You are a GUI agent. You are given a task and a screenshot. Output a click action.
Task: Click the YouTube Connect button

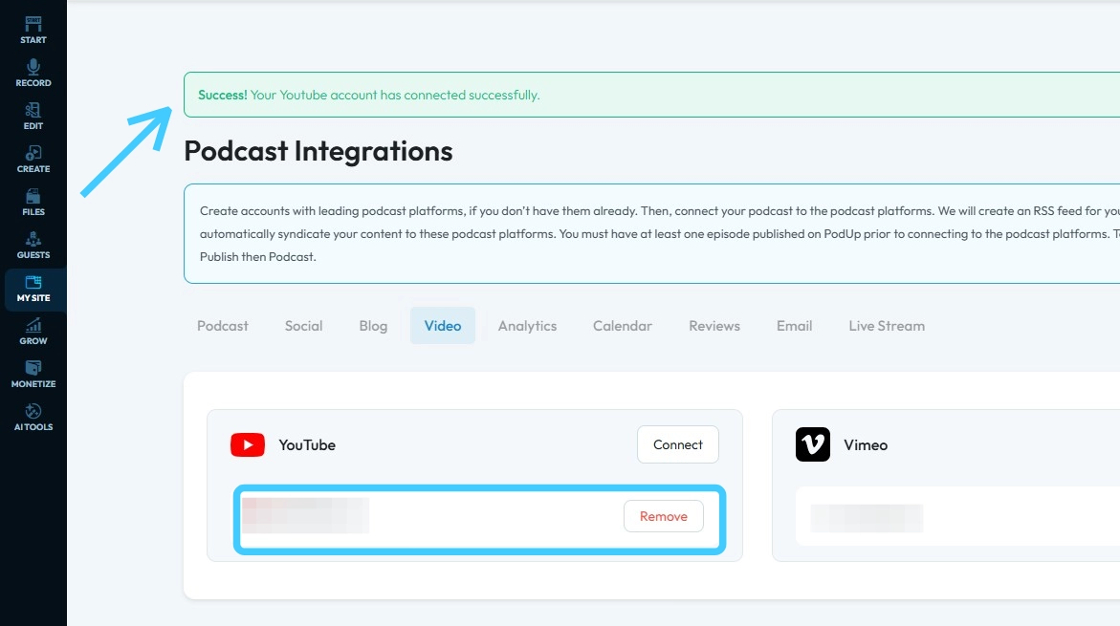click(x=678, y=445)
